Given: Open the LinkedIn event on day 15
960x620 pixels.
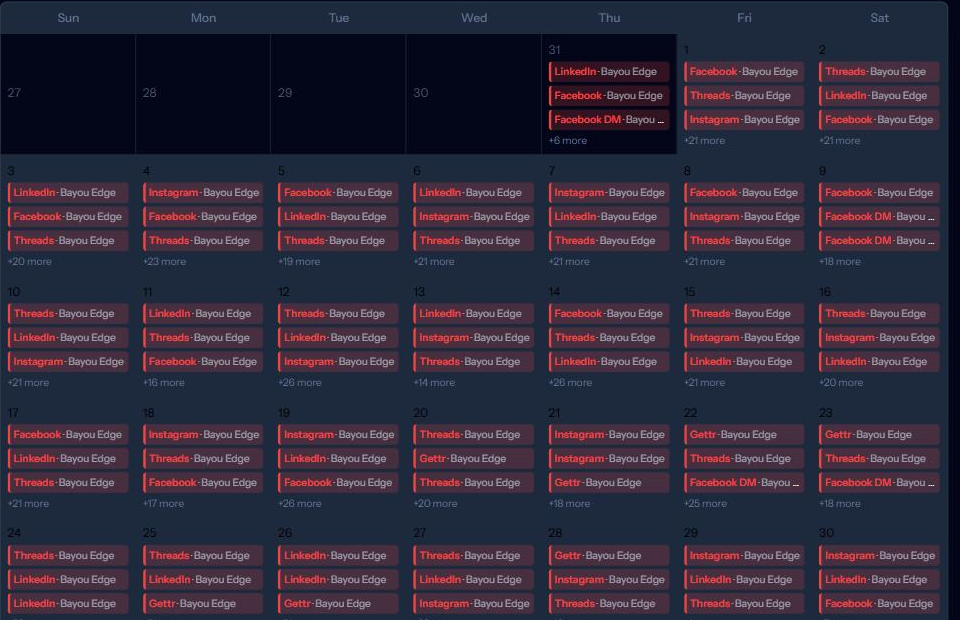Looking at the screenshot, I should pyautogui.click(x=744, y=362).
